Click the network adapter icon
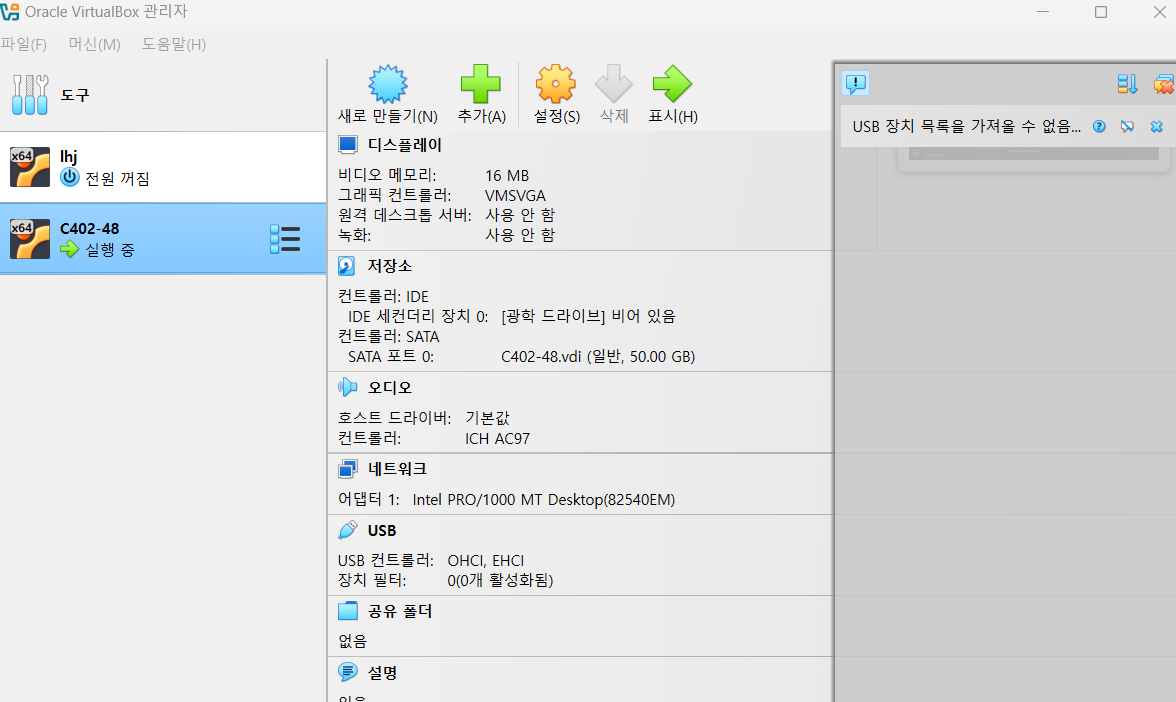Screen dimensions: 1176x702 point(347,469)
